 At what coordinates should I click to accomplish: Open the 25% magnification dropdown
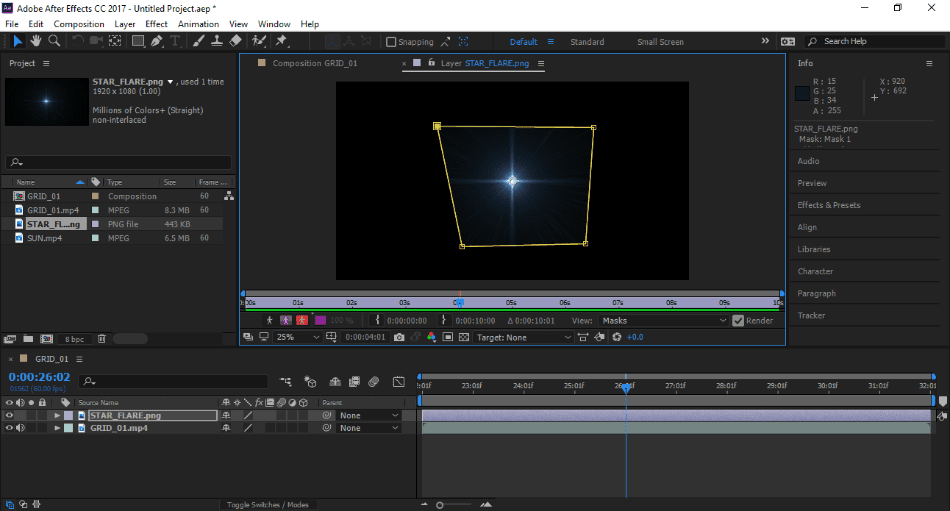[297, 337]
